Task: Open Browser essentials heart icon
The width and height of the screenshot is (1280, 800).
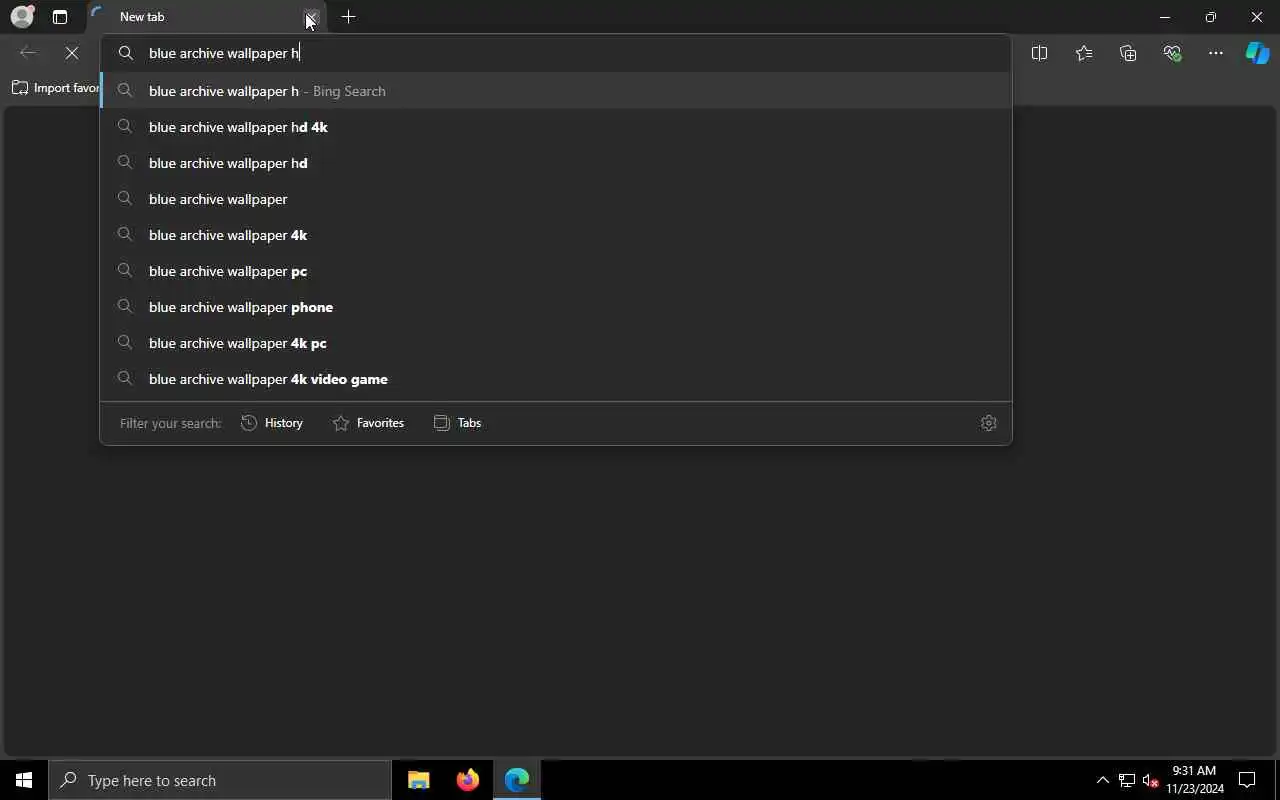Action: pos(1172,53)
